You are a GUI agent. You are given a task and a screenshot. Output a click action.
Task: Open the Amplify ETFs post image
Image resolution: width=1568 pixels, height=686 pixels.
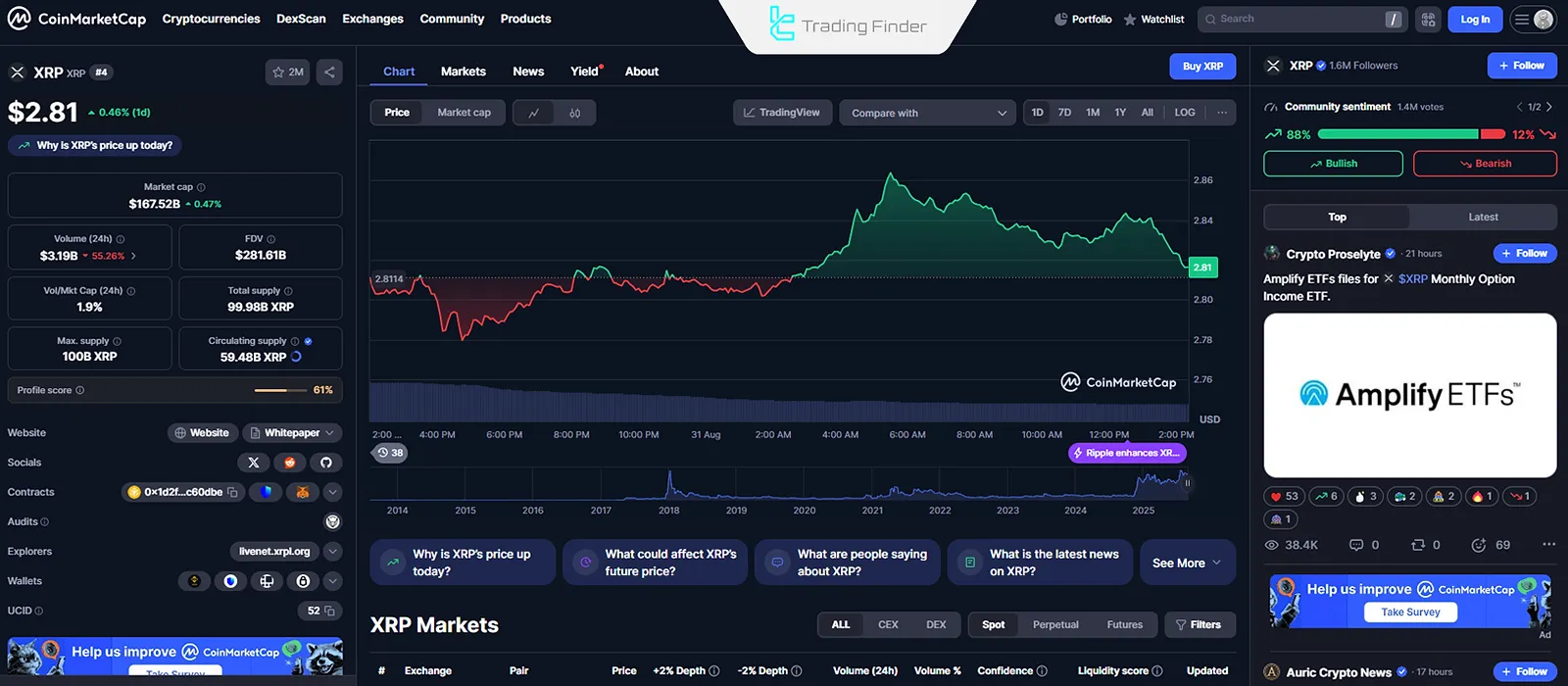tap(1410, 395)
